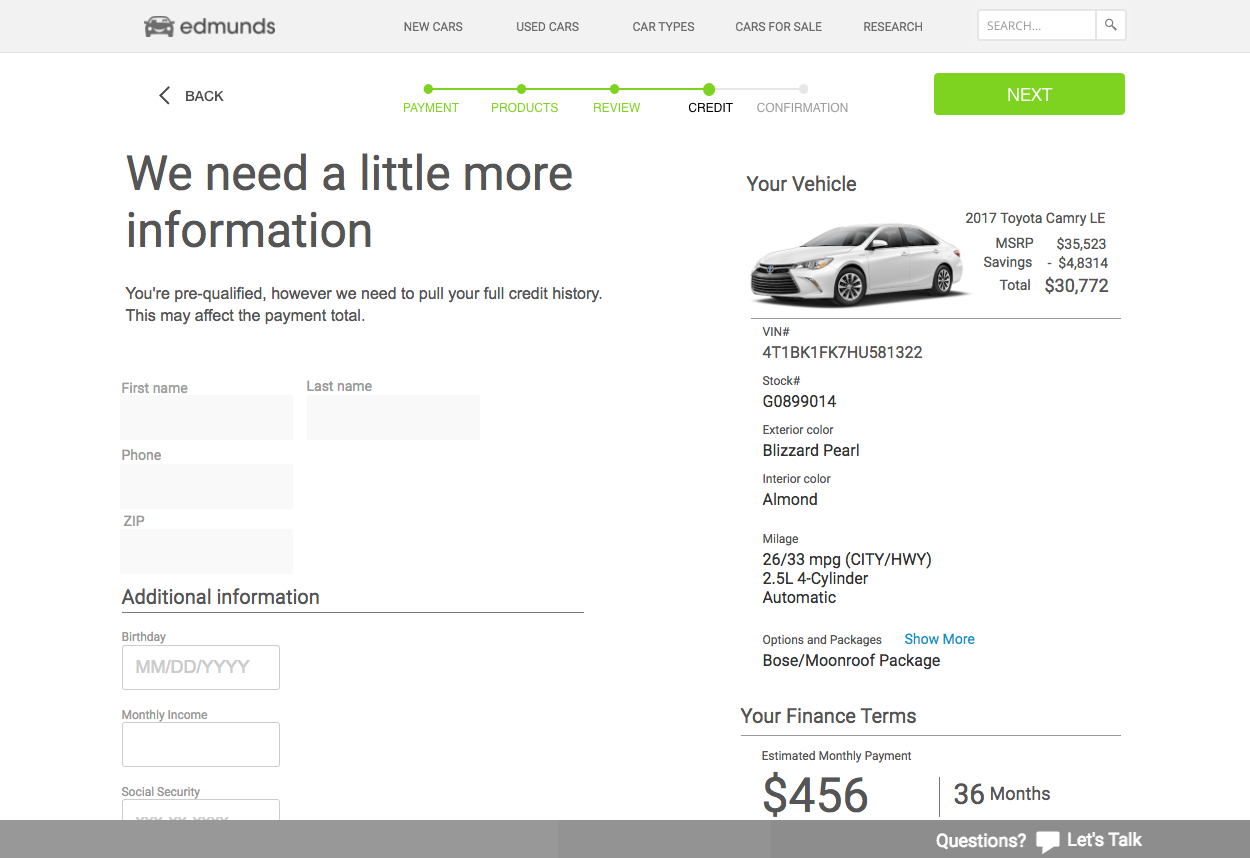Image resolution: width=1250 pixels, height=858 pixels.
Task: Go to the Payment progress step
Action: [x=430, y=99]
